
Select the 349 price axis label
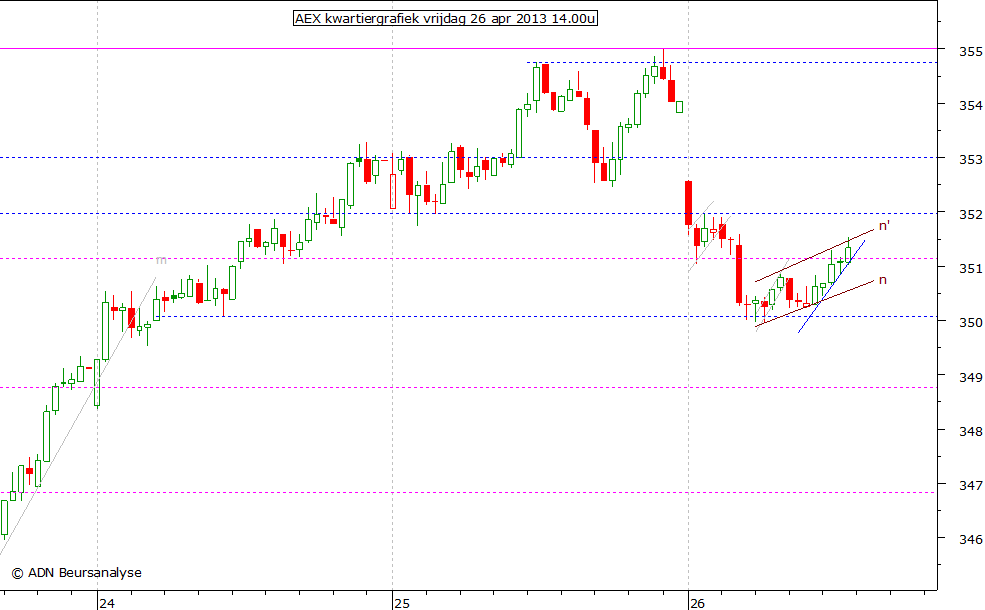tap(971, 377)
